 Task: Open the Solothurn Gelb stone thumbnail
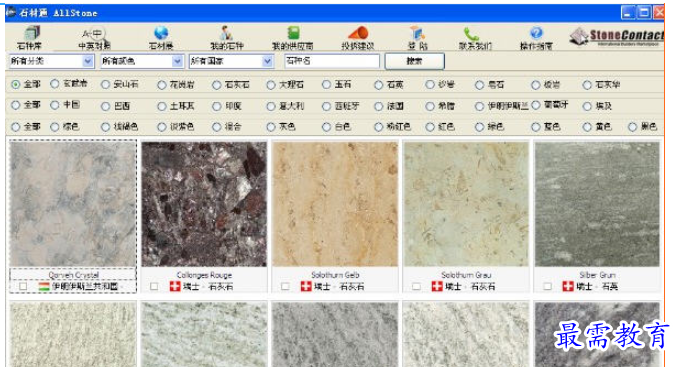point(335,204)
